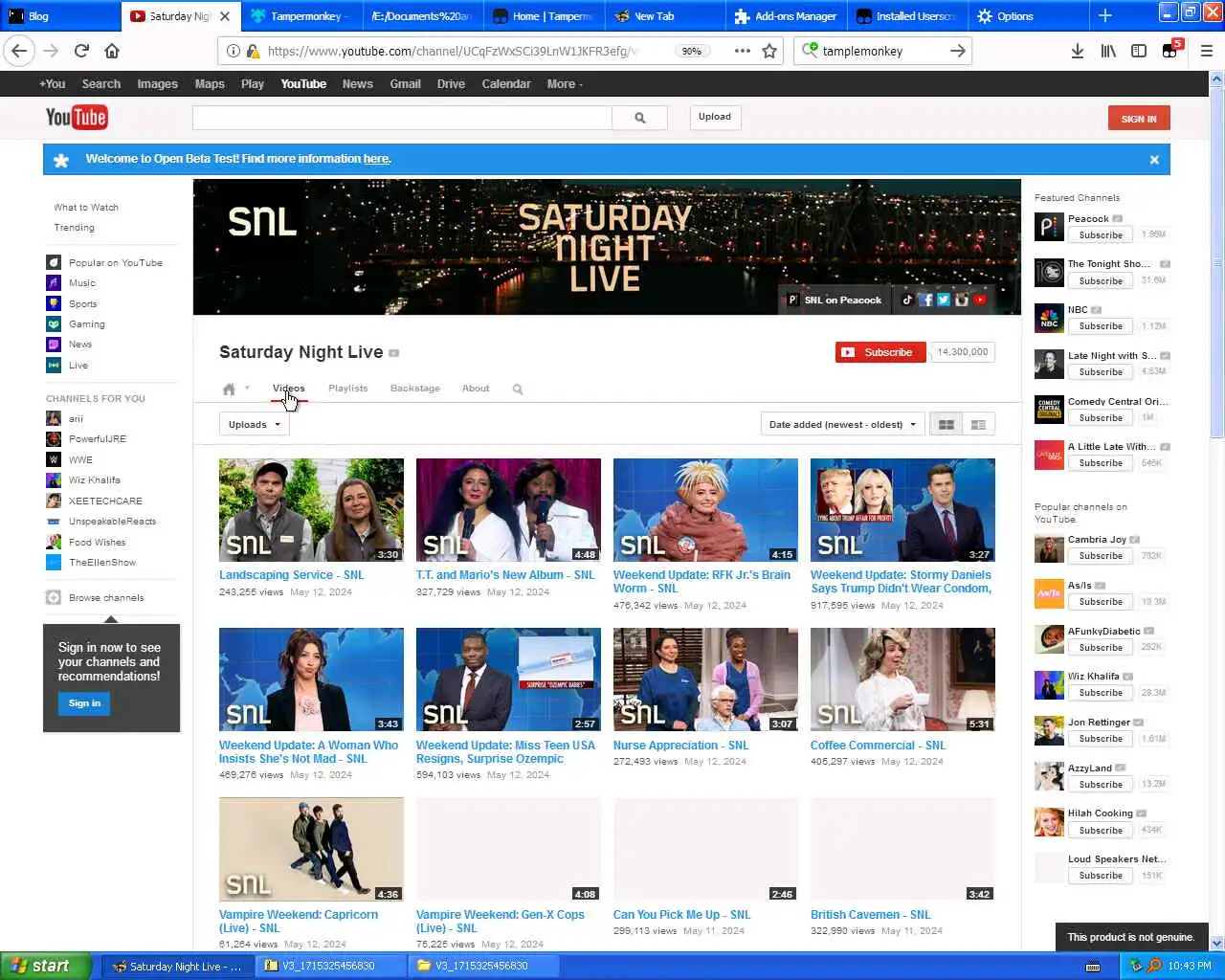The height and width of the screenshot is (980, 1225).
Task: Open the Firefox hamburger menu
Action: 1206,51
